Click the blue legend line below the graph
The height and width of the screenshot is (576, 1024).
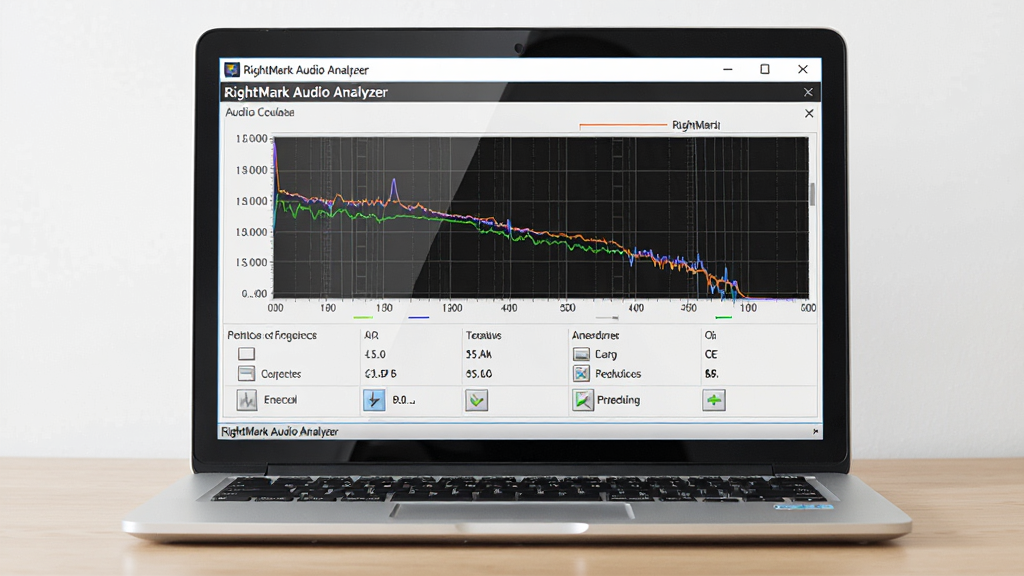point(419,317)
